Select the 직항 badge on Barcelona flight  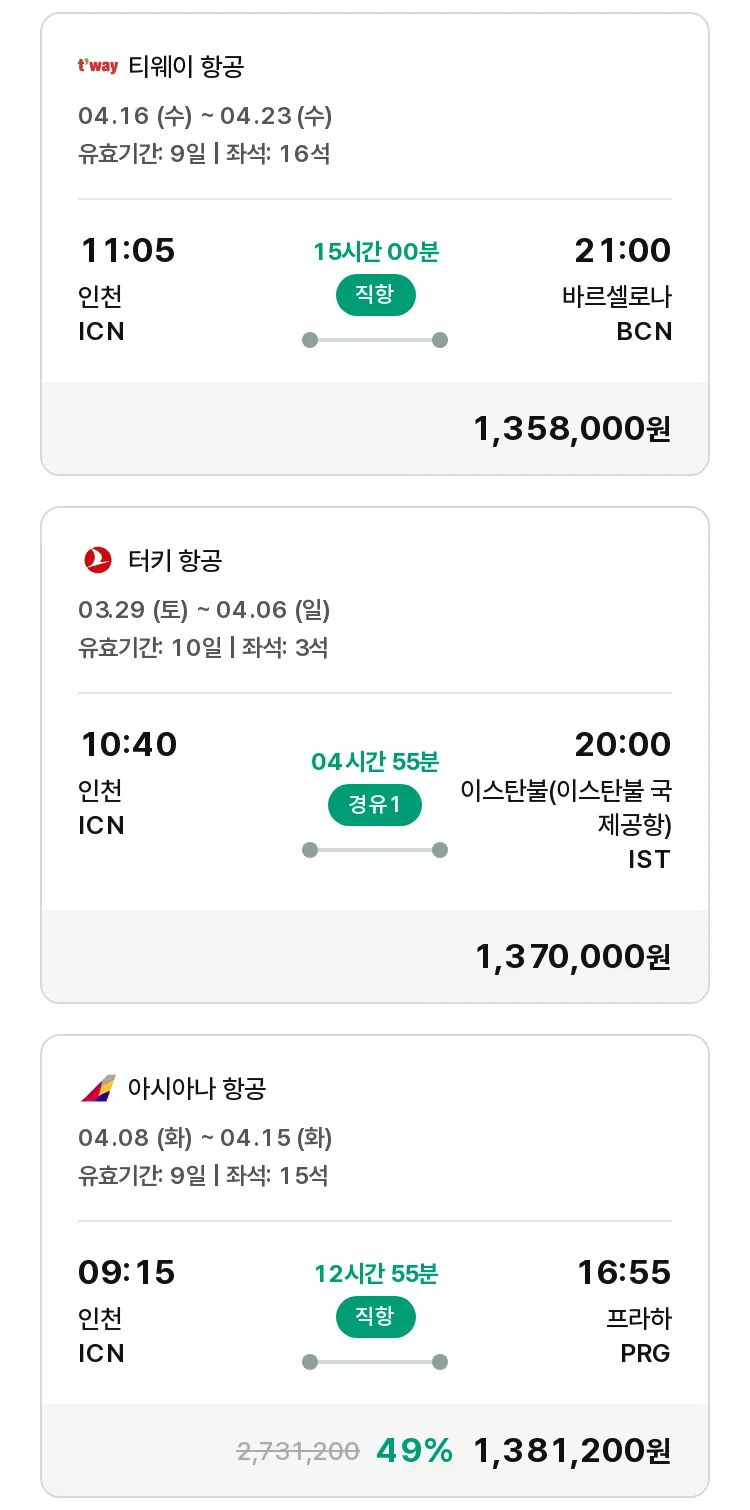pyautogui.click(x=375, y=296)
